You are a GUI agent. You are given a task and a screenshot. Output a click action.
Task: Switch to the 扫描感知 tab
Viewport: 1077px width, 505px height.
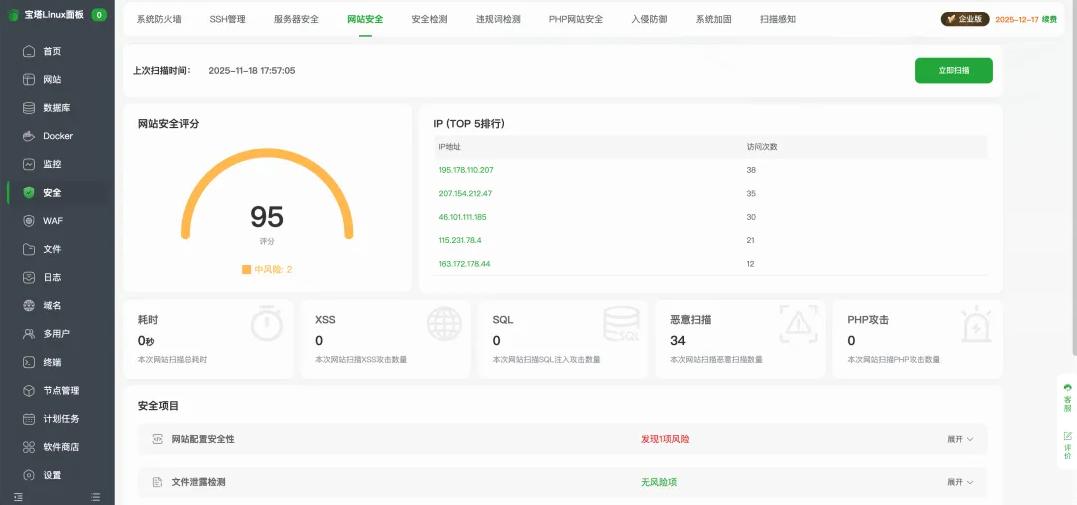tap(778, 19)
